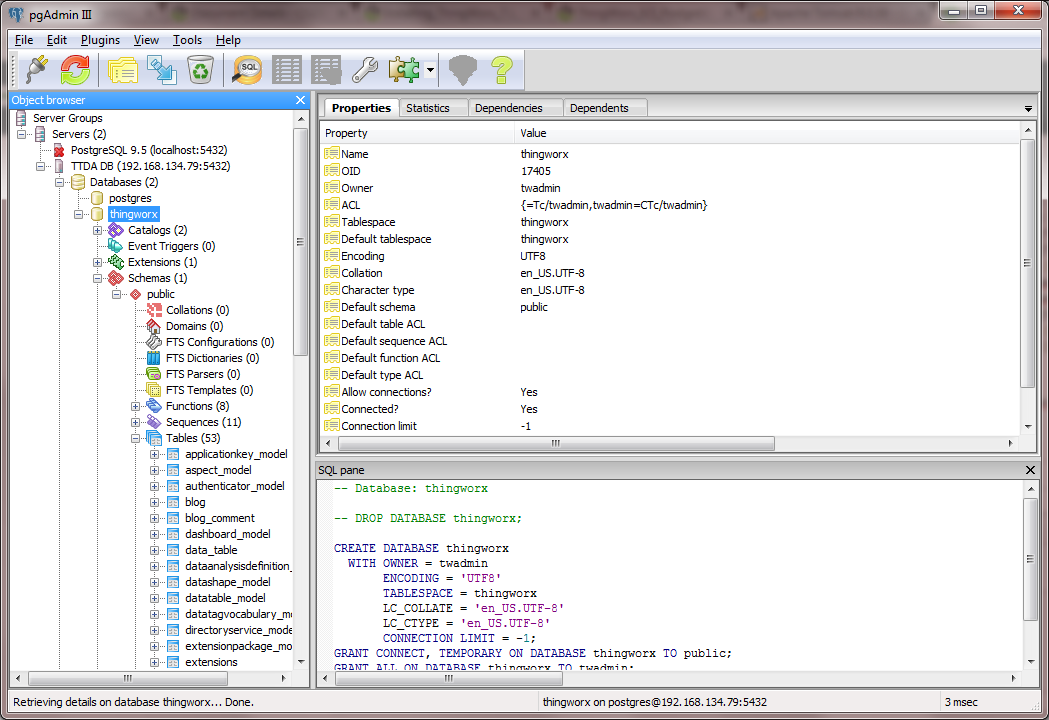
Task: Click the Guru hint toolbar icon
Action: coord(462,70)
